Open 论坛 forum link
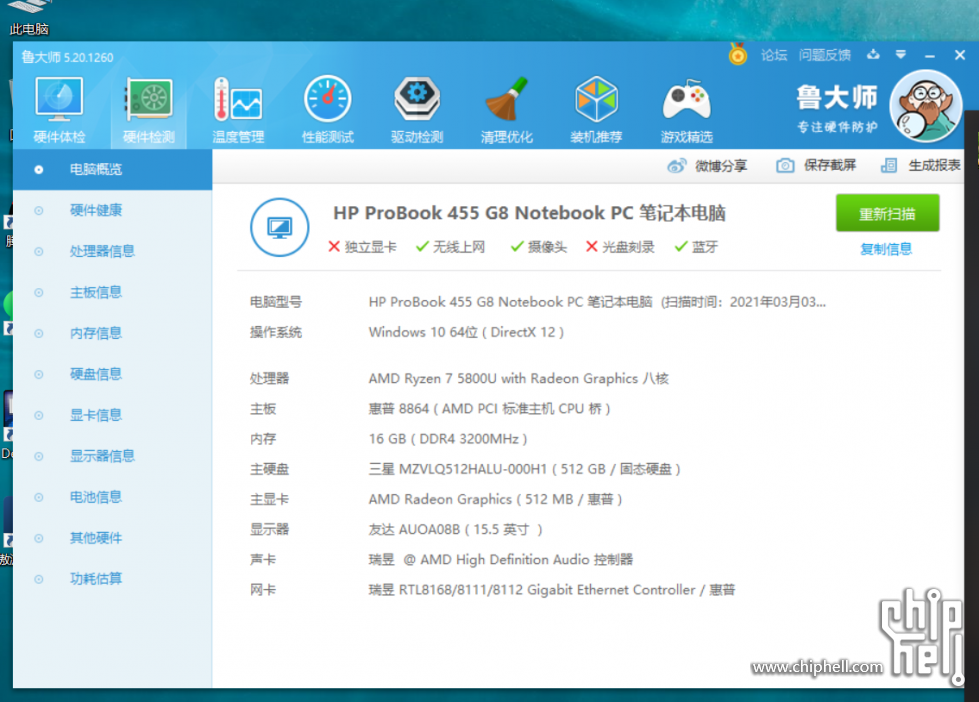Screen dimensions: 979x702 point(774,55)
